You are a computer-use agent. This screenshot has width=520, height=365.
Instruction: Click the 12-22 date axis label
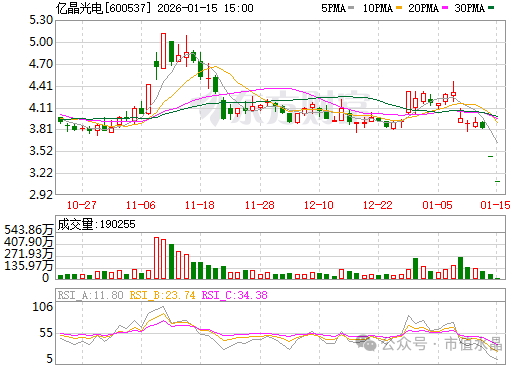click(378, 205)
